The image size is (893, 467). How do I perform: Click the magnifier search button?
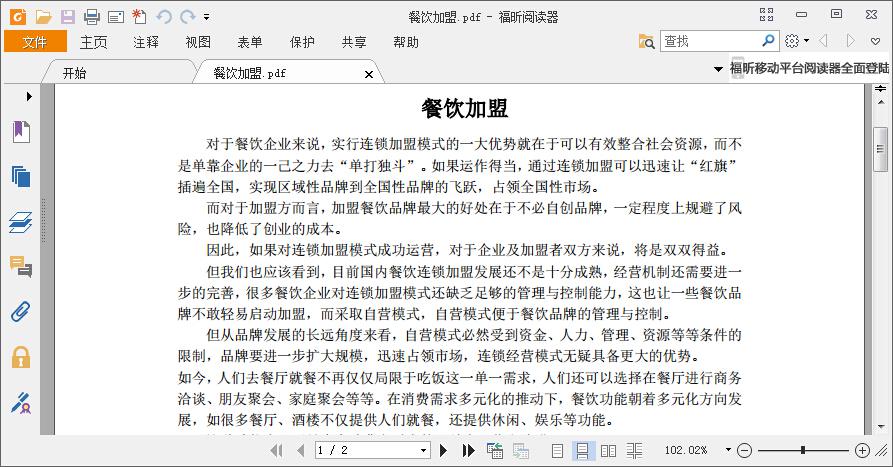(768, 40)
